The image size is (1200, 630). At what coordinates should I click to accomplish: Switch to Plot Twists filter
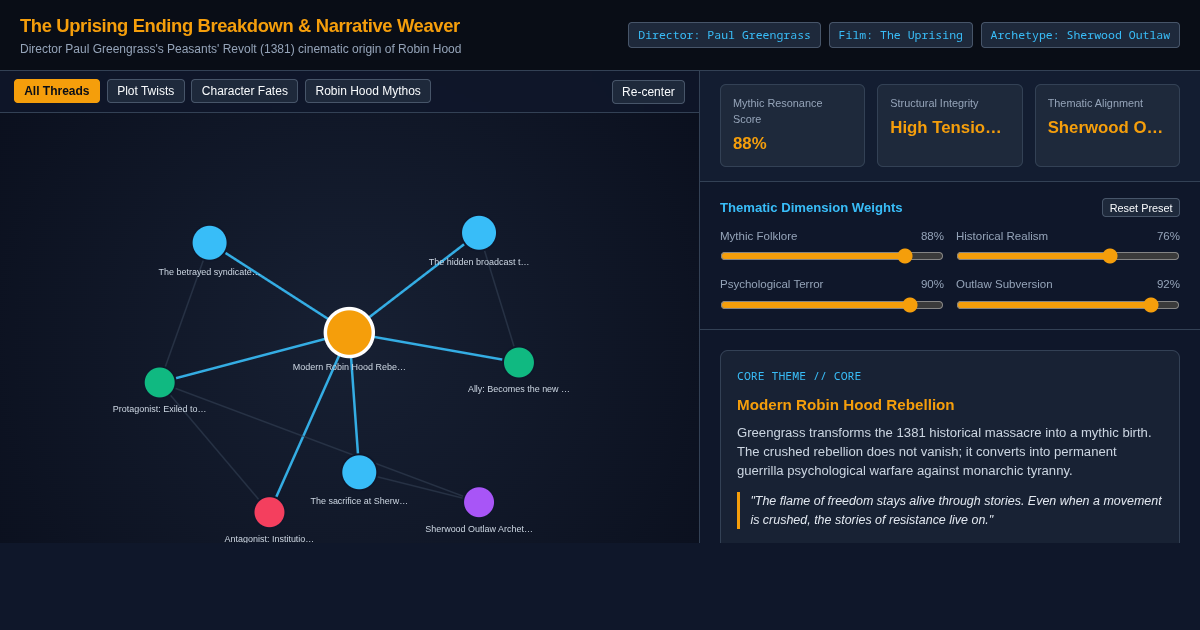pyautogui.click(x=146, y=91)
